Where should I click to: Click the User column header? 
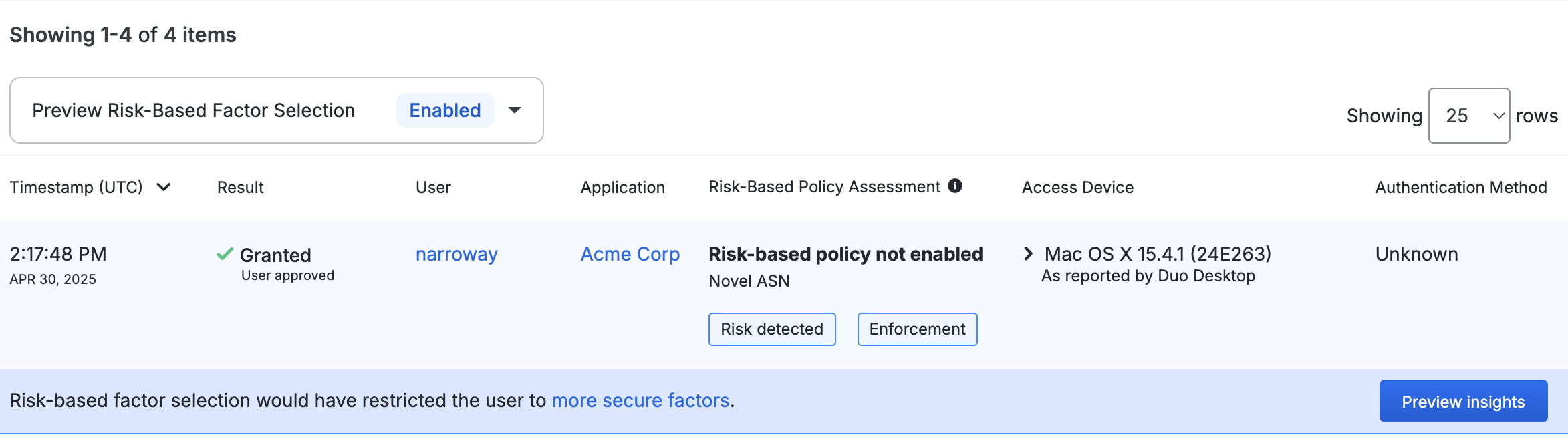tap(433, 188)
